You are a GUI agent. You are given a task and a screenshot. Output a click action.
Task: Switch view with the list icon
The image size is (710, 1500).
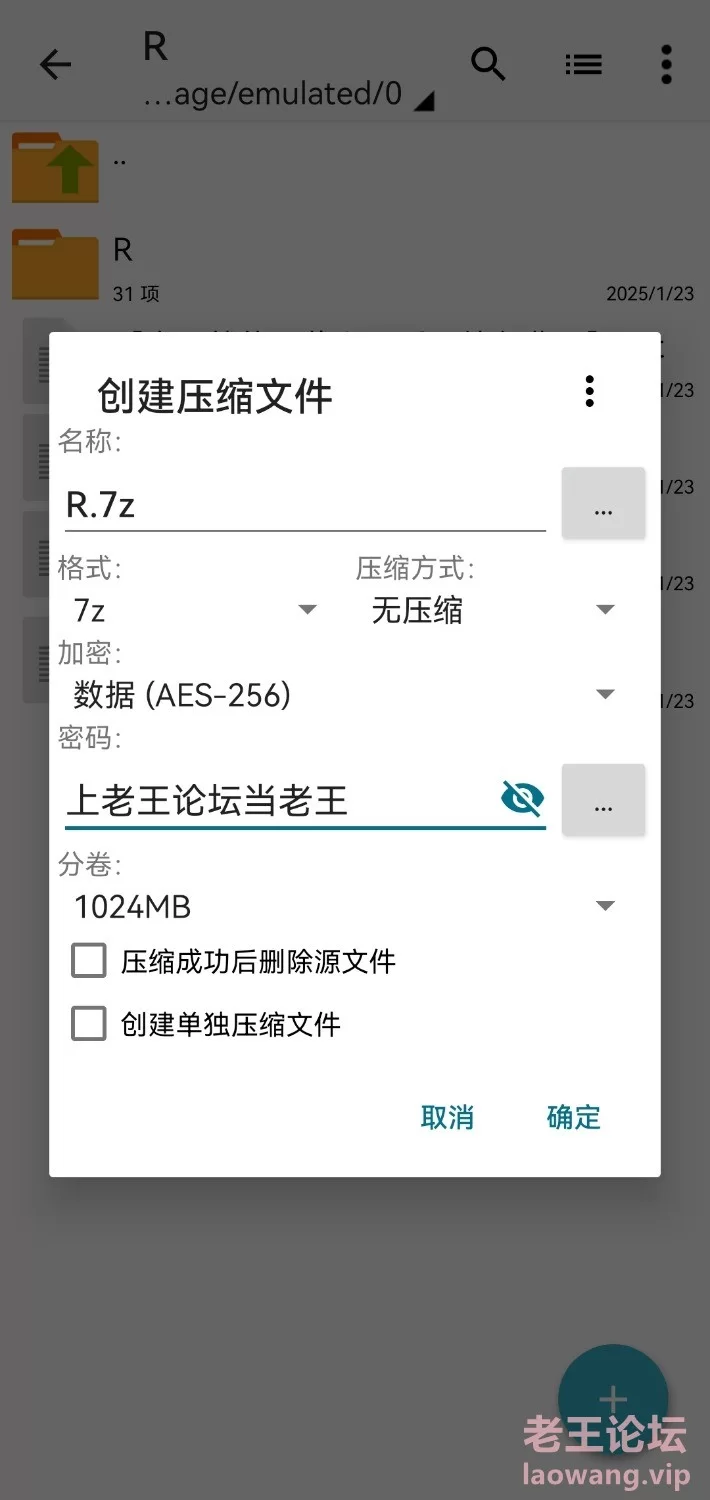tap(583, 65)
